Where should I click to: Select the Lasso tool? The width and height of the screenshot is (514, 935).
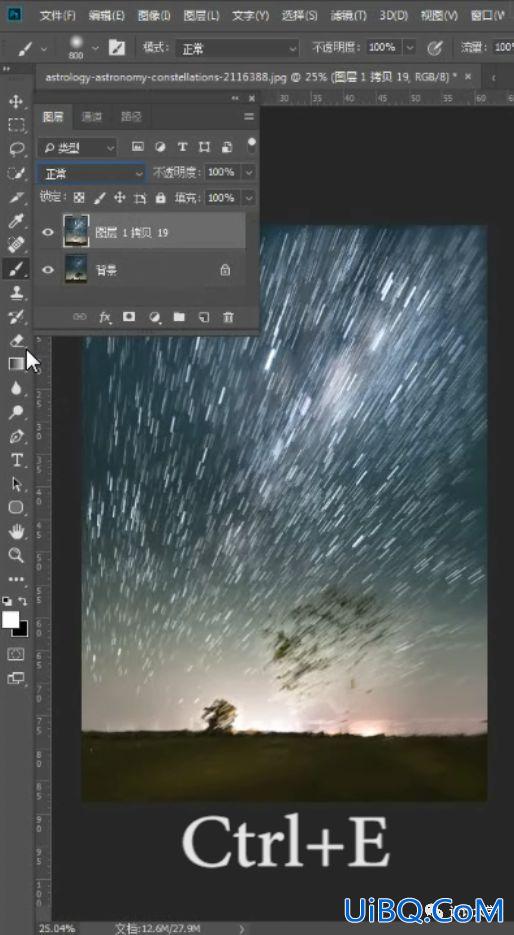point(16,148)
